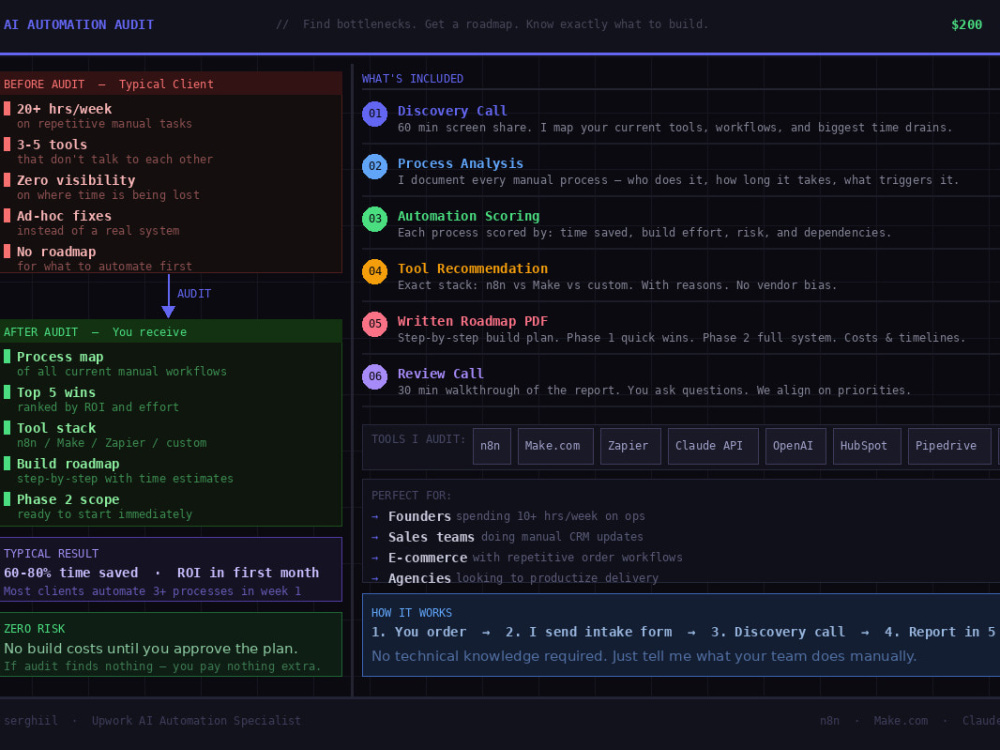The image size is (1000, 750).
Task: Click the Tool stack item
Action: click(x=56, y=429)
